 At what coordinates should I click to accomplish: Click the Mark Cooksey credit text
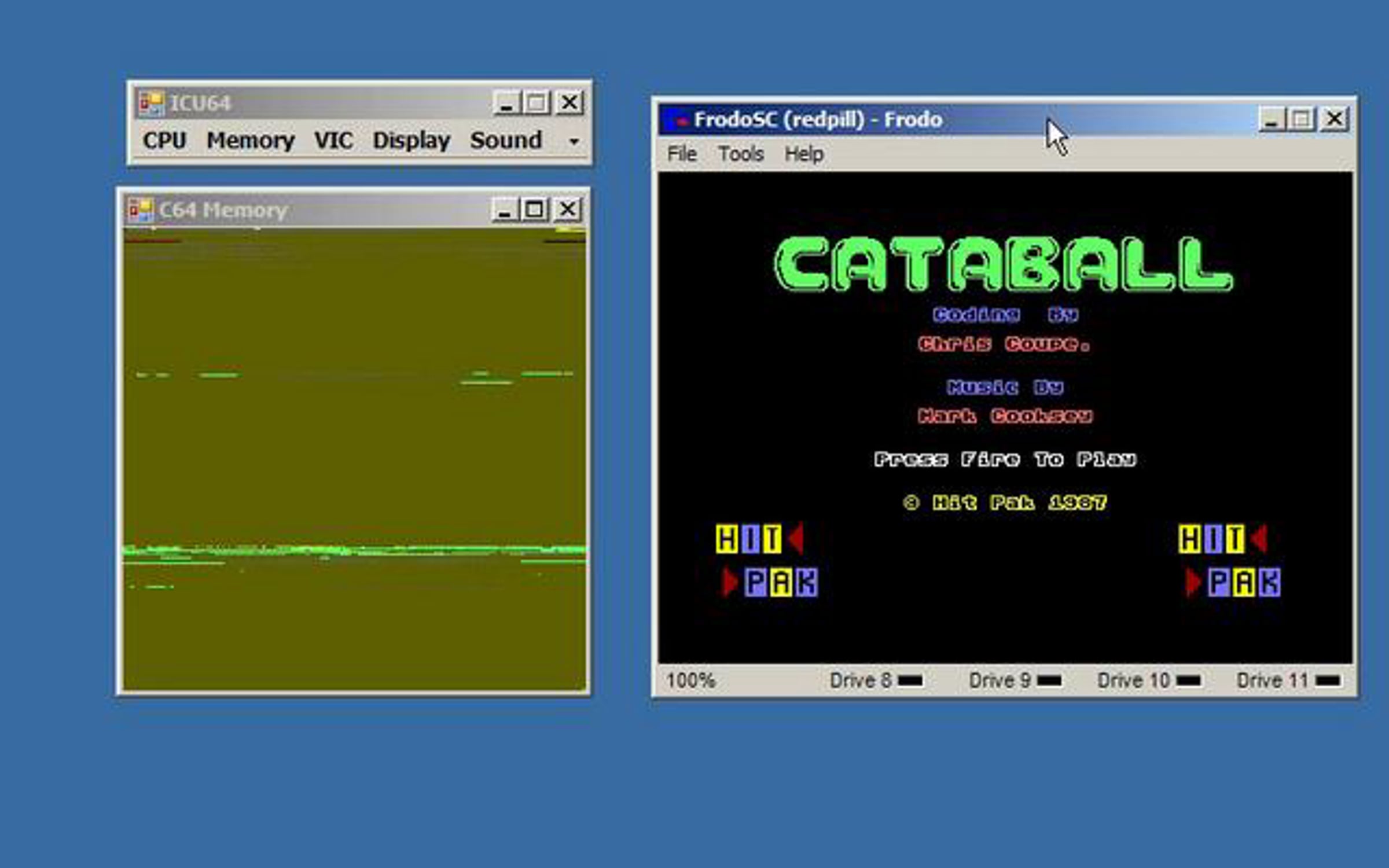(x=1005, y=416)
